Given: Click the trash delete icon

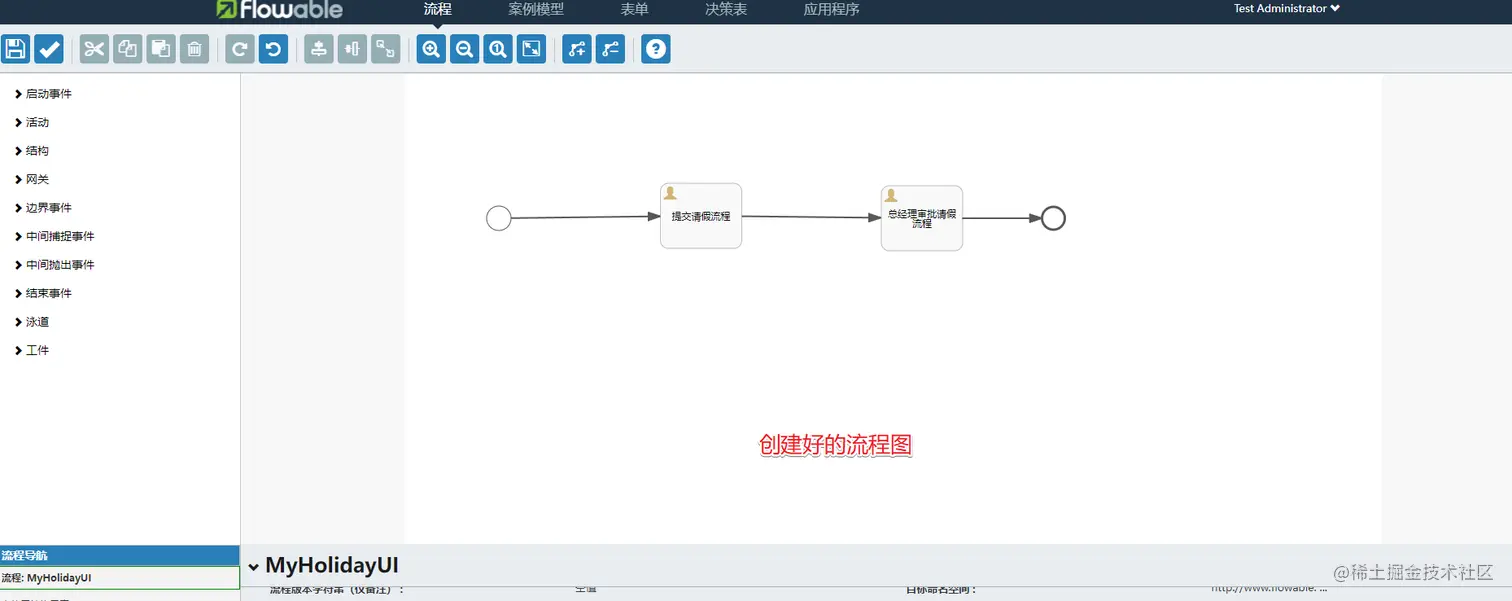Looking at the screenshot, I should pyautogui.click(x=195, y=49).
